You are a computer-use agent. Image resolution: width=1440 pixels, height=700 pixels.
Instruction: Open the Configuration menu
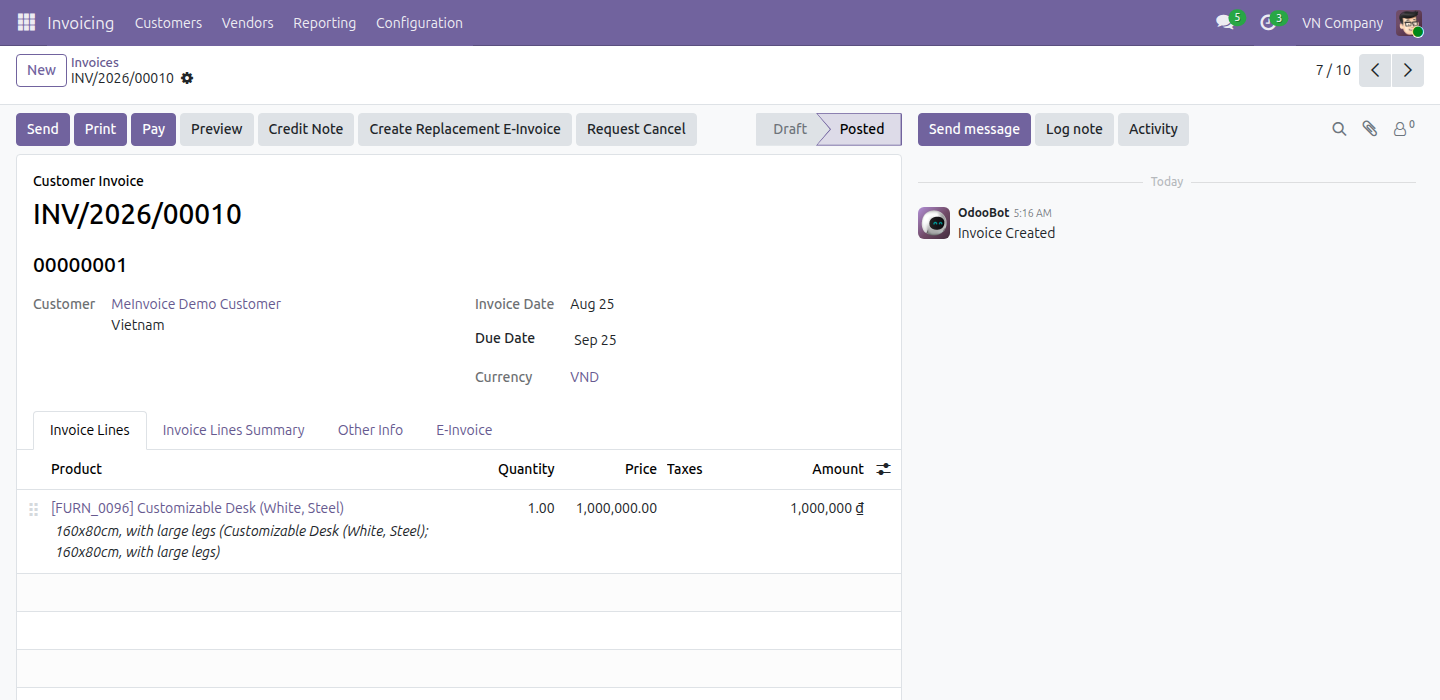[x=419, y=22]
